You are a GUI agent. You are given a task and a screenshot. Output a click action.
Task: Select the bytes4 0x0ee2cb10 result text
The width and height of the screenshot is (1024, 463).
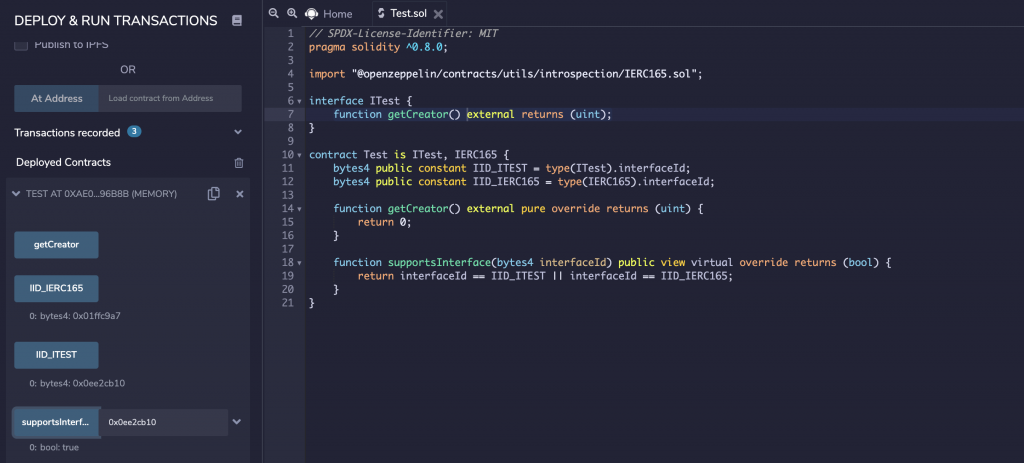pyautogui.click(x=77, y=383)
